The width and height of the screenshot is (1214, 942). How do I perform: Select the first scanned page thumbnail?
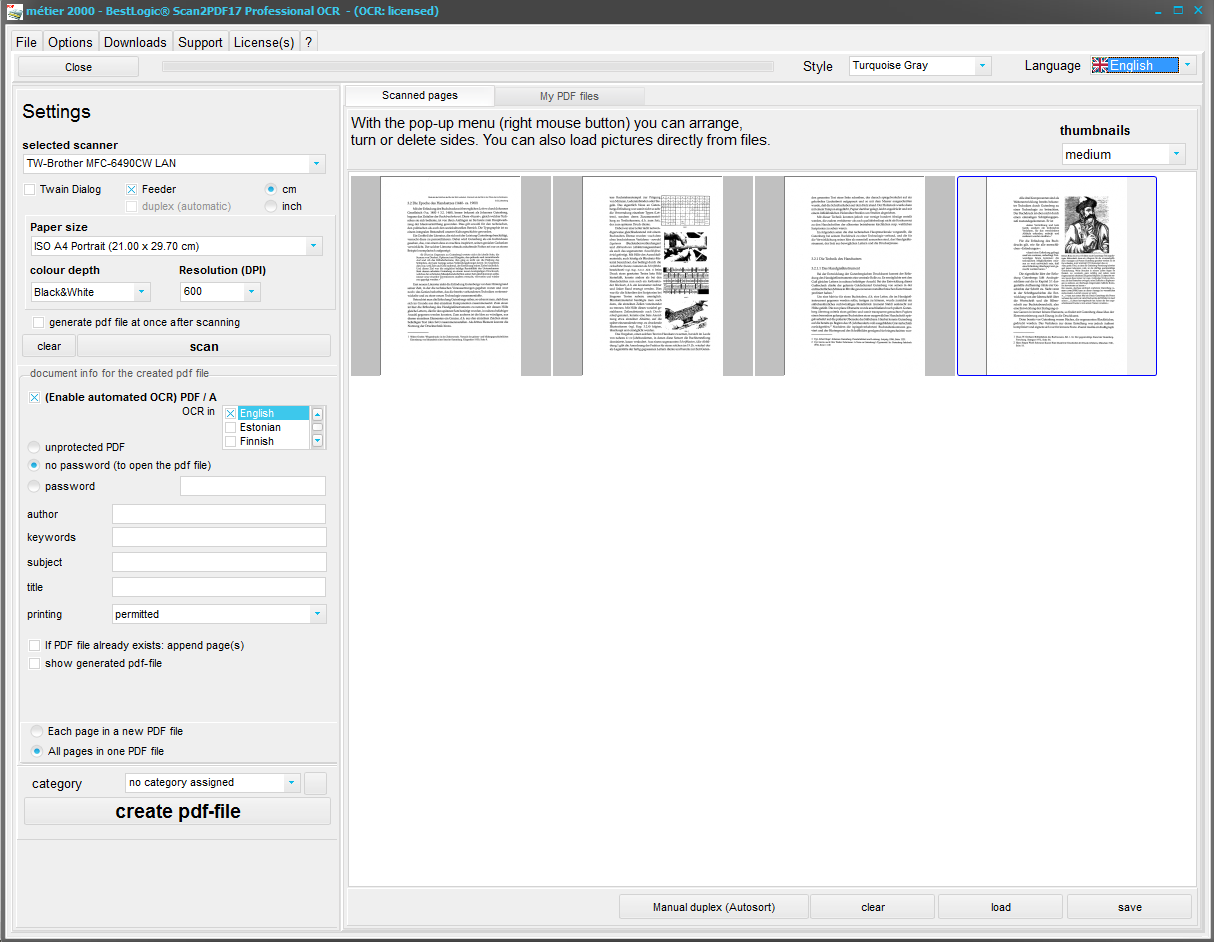tap(451, 277)
